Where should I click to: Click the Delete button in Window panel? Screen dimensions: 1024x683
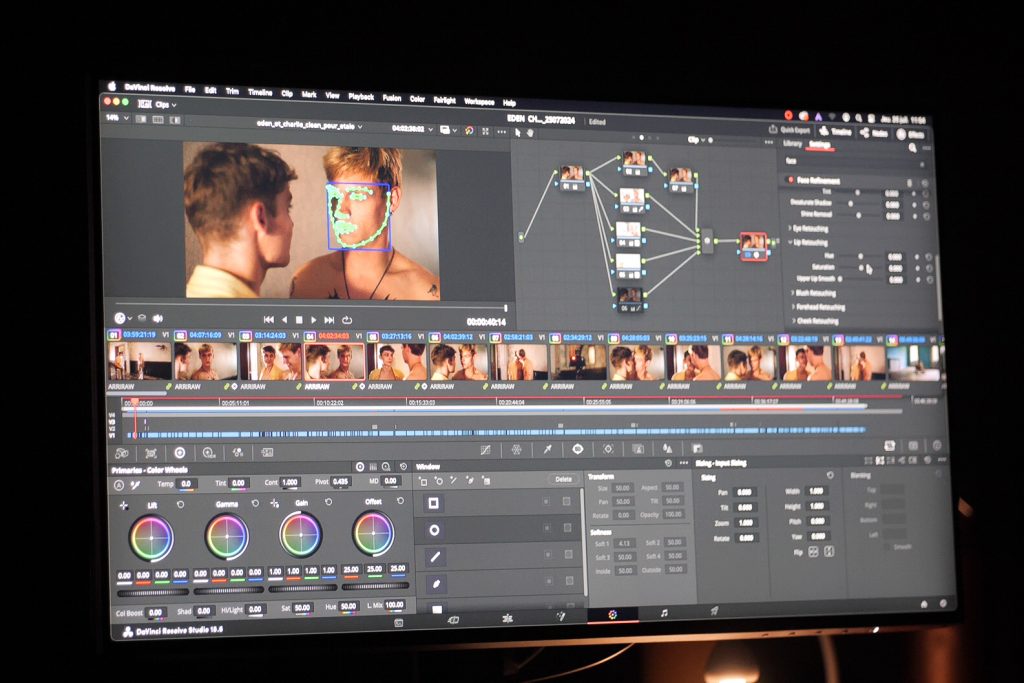pyautogui.click(x=563, y=479)
